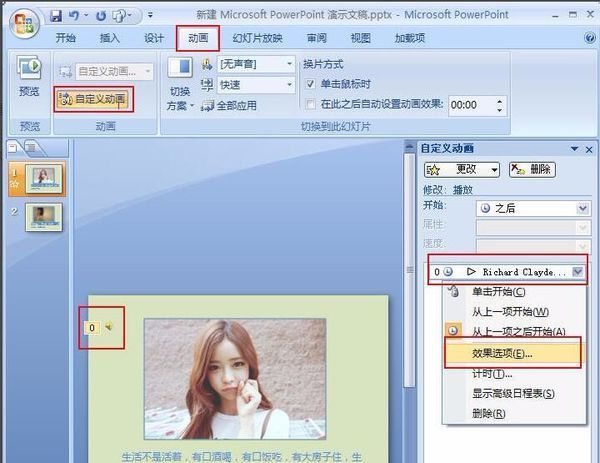Toggle 在此之后自动设置动画效果 checkbox
The width and height of the screenshot is (600, 463).
pyautogui.click(x=310, y=104)
